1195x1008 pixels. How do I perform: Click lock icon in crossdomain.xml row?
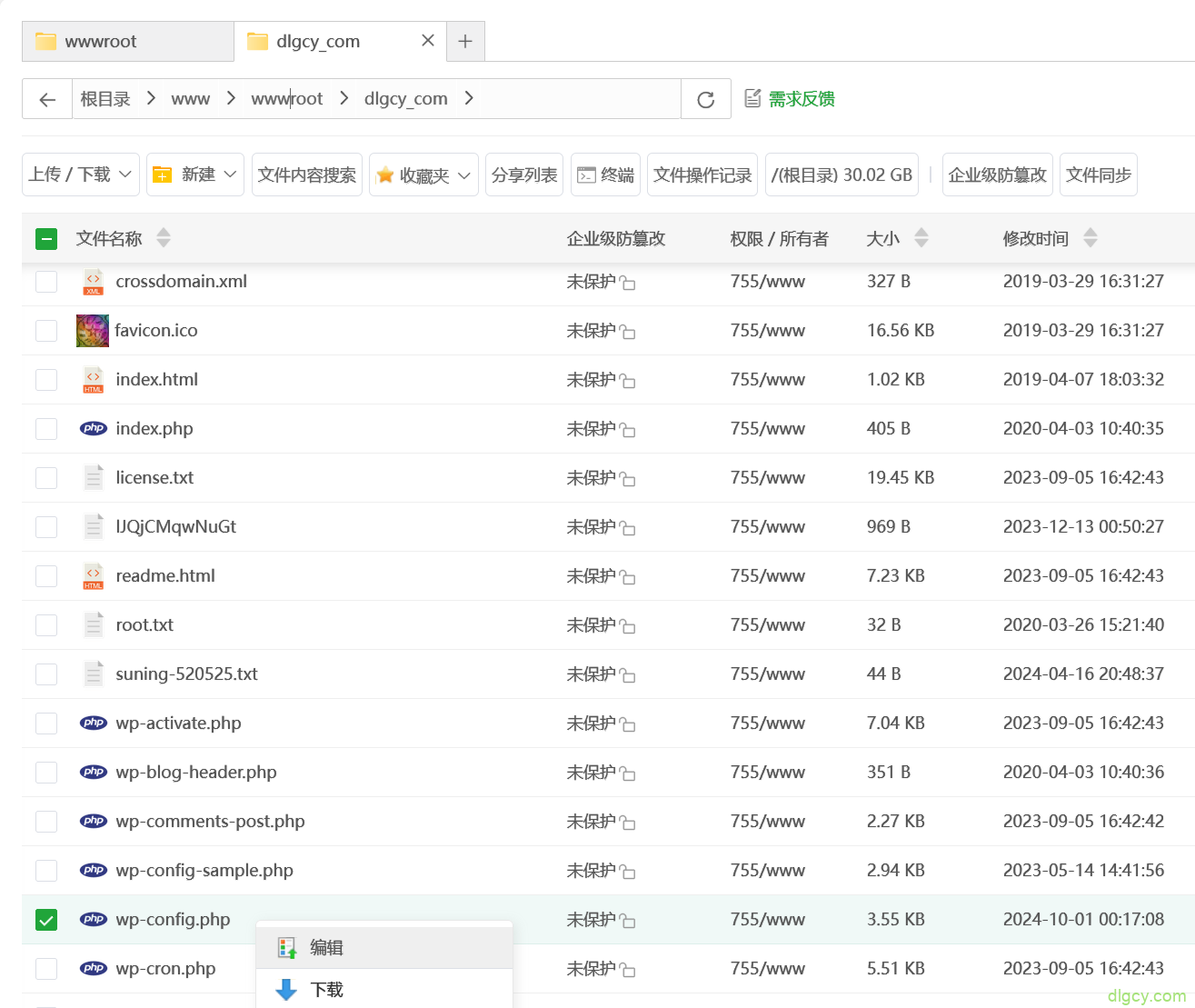pyautogui.click(x=627, y=283)
